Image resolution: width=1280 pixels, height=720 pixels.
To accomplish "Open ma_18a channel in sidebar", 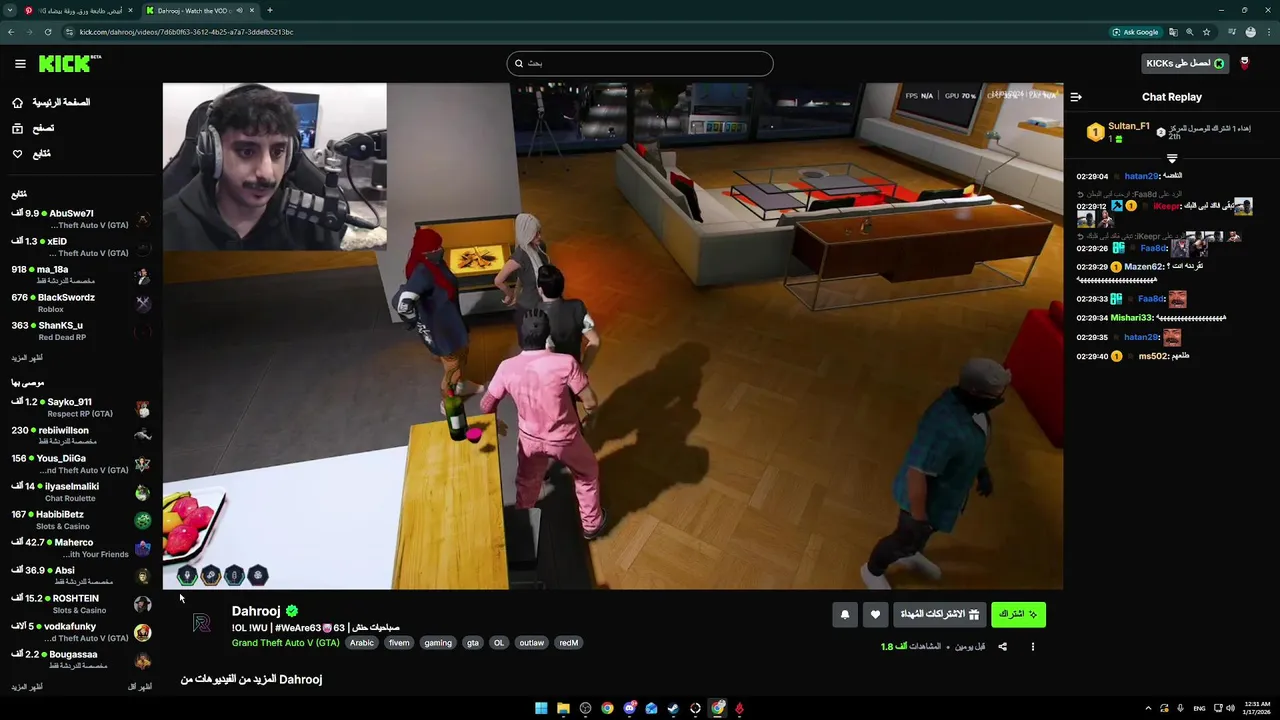I will tap(81, 275).
